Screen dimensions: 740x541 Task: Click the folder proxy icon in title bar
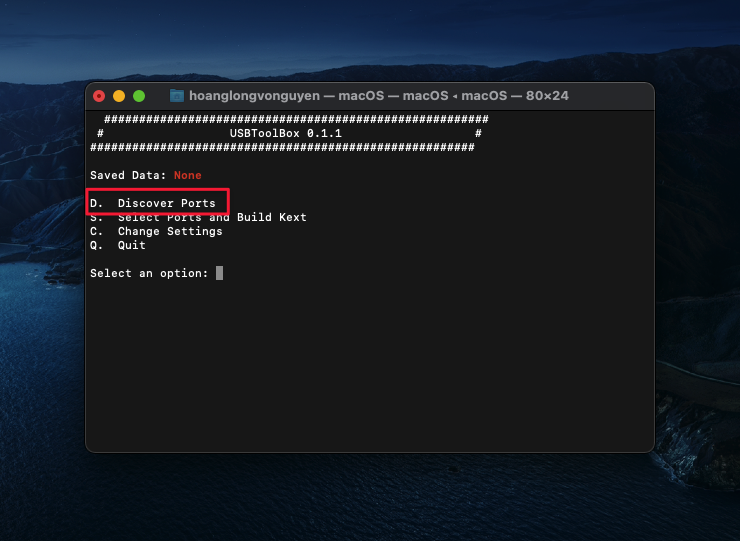click(177, 96)
